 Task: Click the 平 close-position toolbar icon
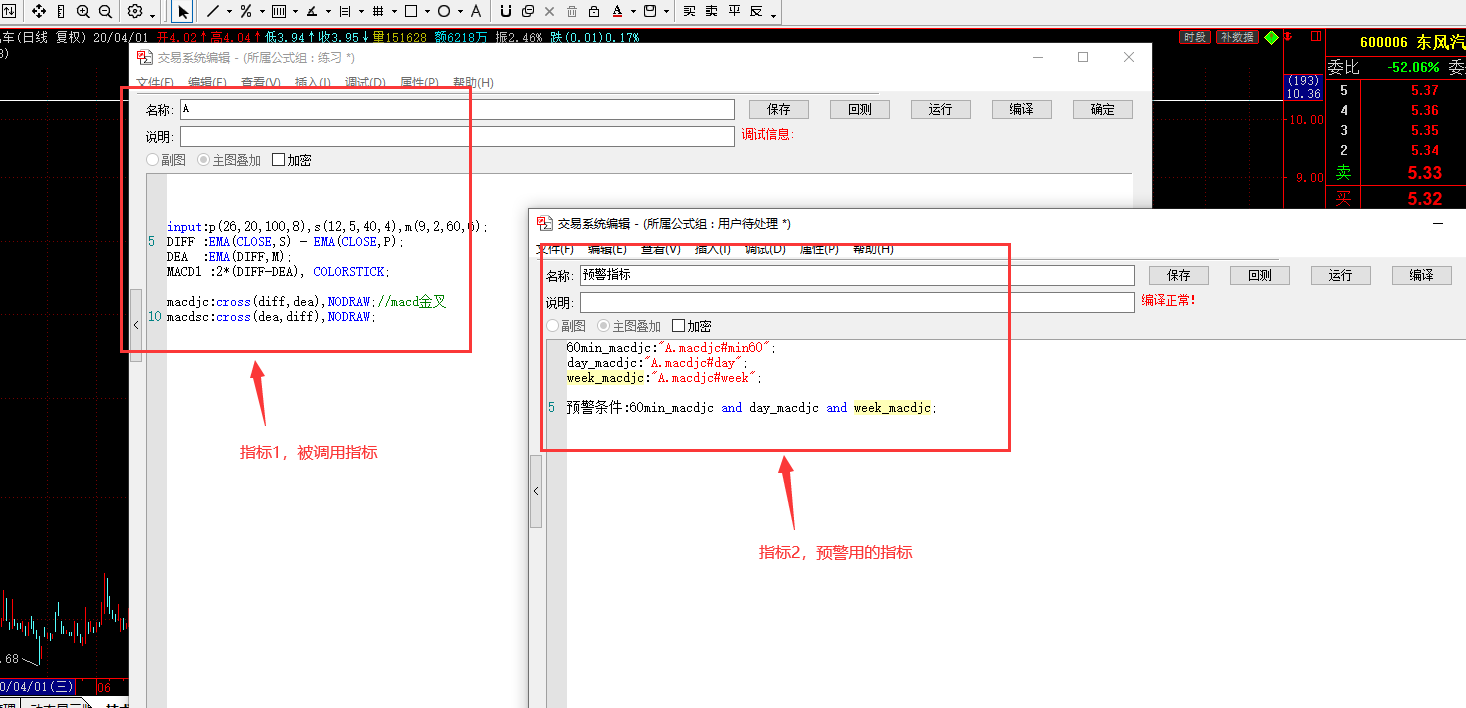click(734, 12)
